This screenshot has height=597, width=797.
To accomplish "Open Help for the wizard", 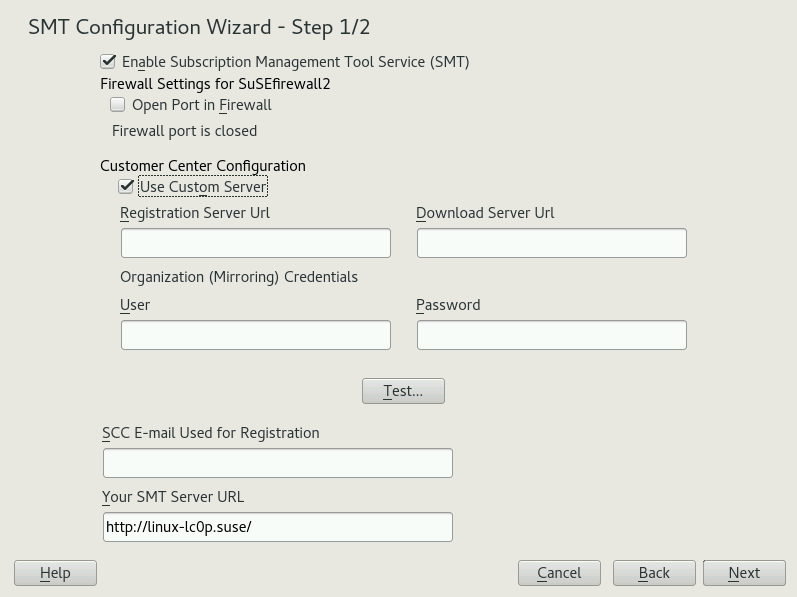I will (55, 573).
